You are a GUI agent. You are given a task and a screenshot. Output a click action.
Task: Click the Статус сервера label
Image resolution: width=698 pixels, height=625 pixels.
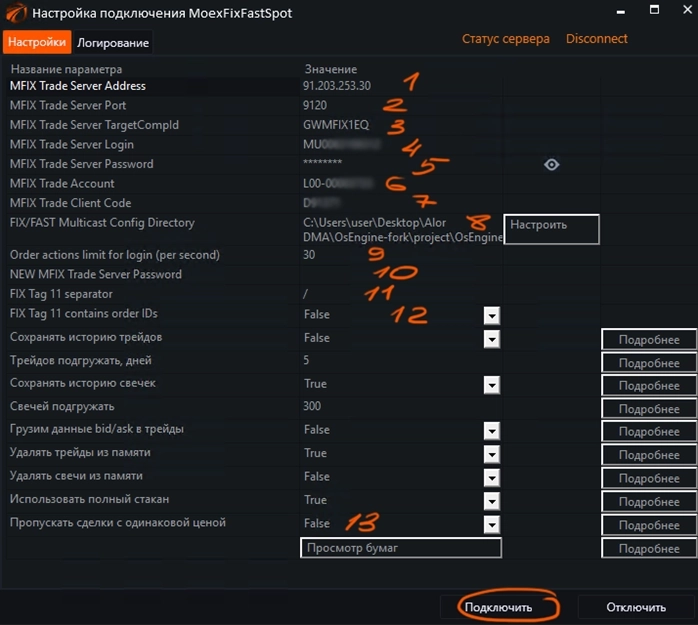click(x=506, y=39)
